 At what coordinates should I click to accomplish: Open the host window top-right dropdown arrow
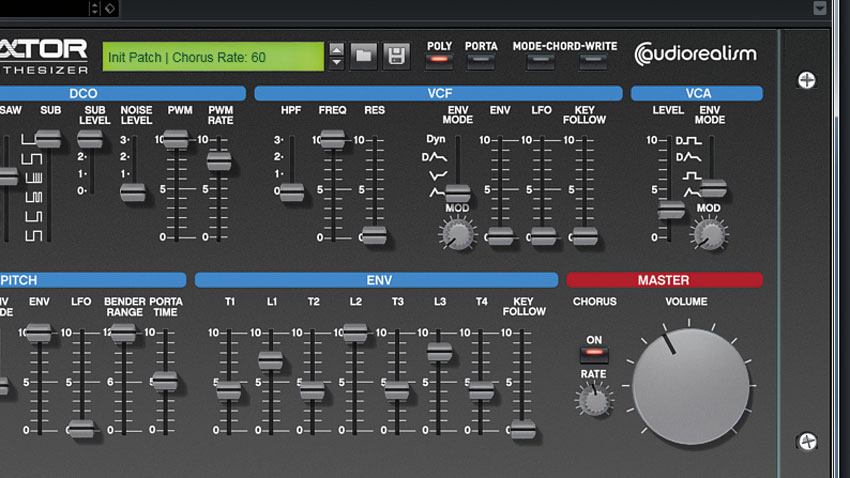point(820,8)
